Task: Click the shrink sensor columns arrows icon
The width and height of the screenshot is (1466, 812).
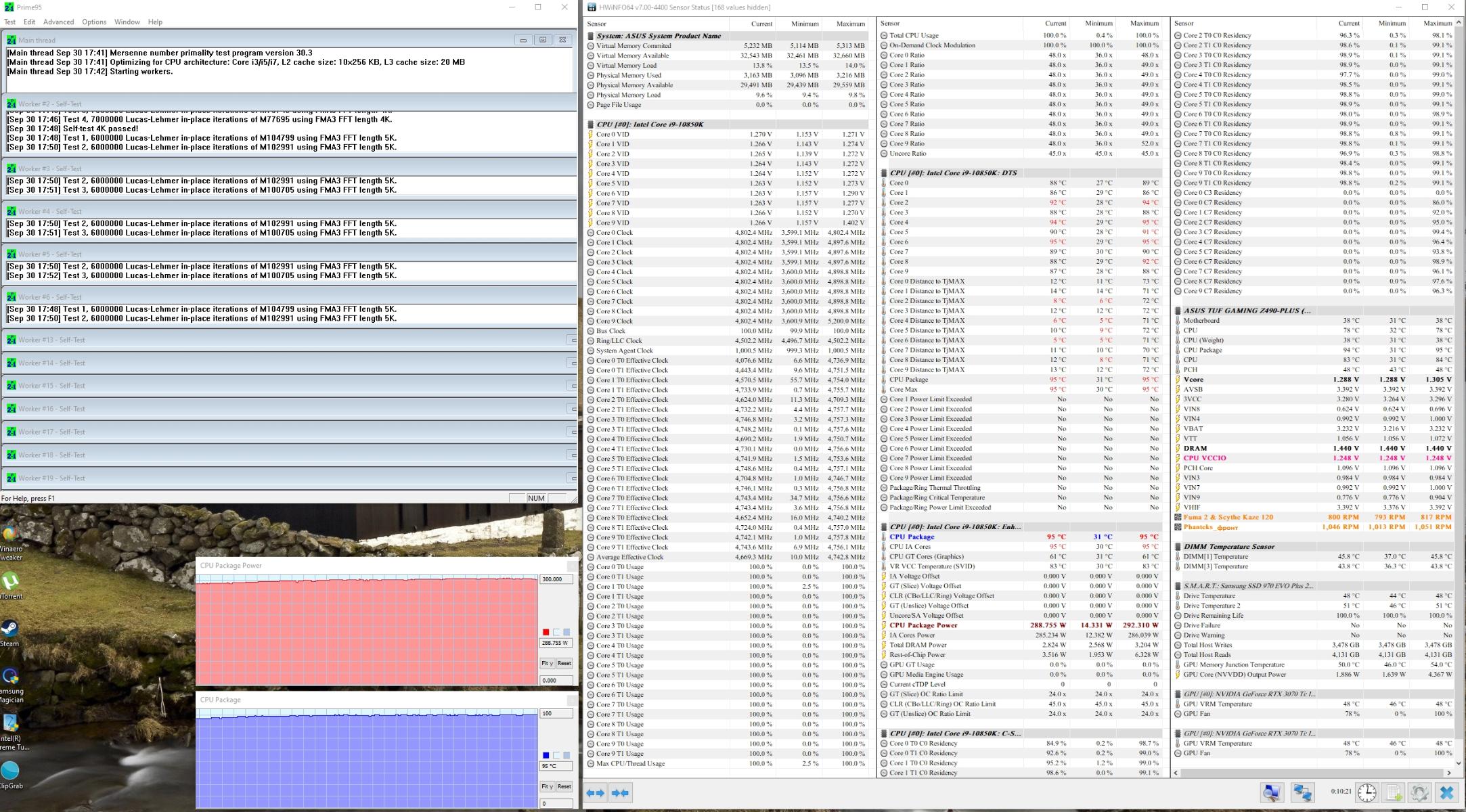Action: pos(620,792)
